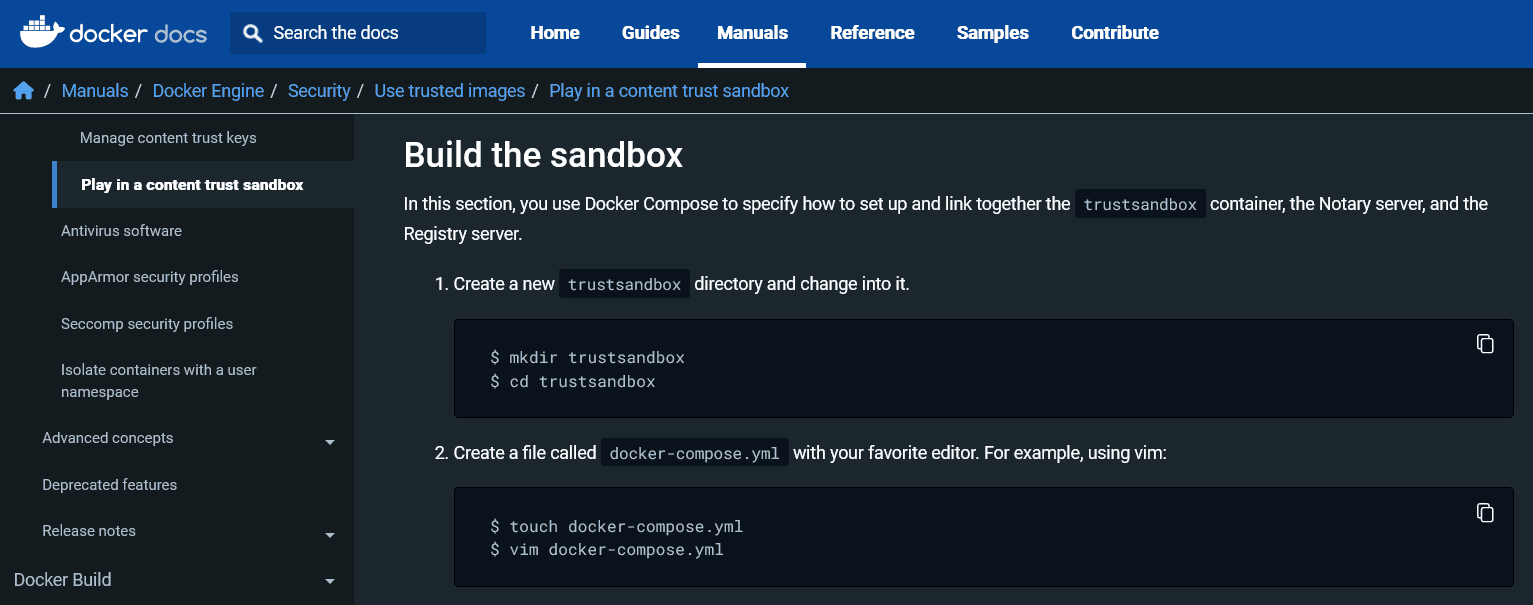Open the Security breadcrumb link
The width and height of the screenshot is (1533, 605).
(319, 90)
